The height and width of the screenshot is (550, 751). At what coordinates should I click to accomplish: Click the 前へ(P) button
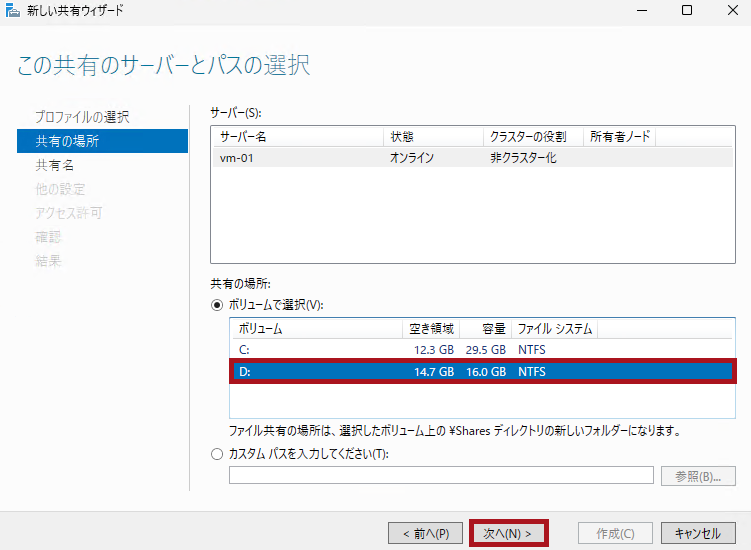pyautogui.click(x=425, y=533)
